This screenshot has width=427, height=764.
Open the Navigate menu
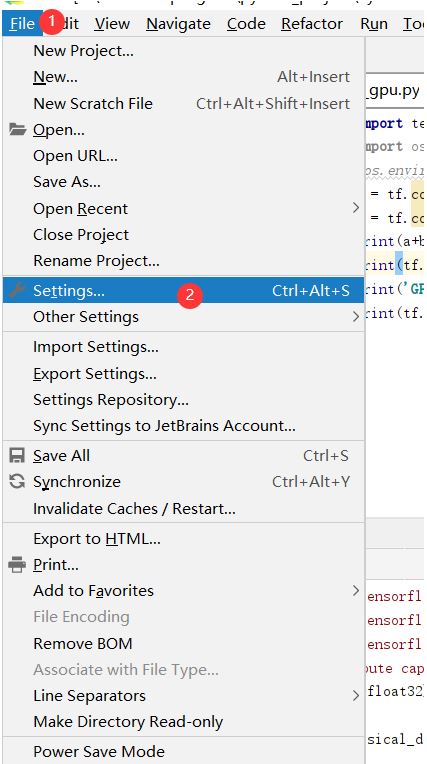[x=178, y=23]
